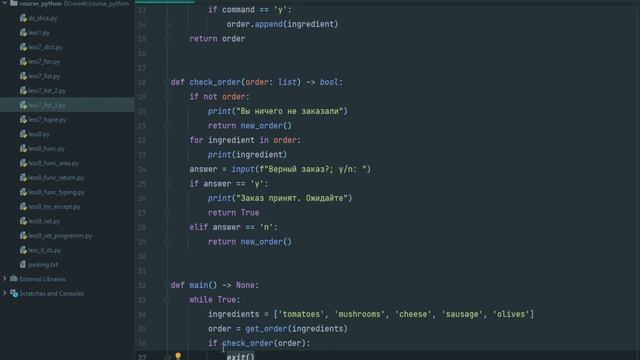Click the 'tomatoes' string in ingredients list
The width and height of the screenshot is (640, 360).
tap(301, 314)
